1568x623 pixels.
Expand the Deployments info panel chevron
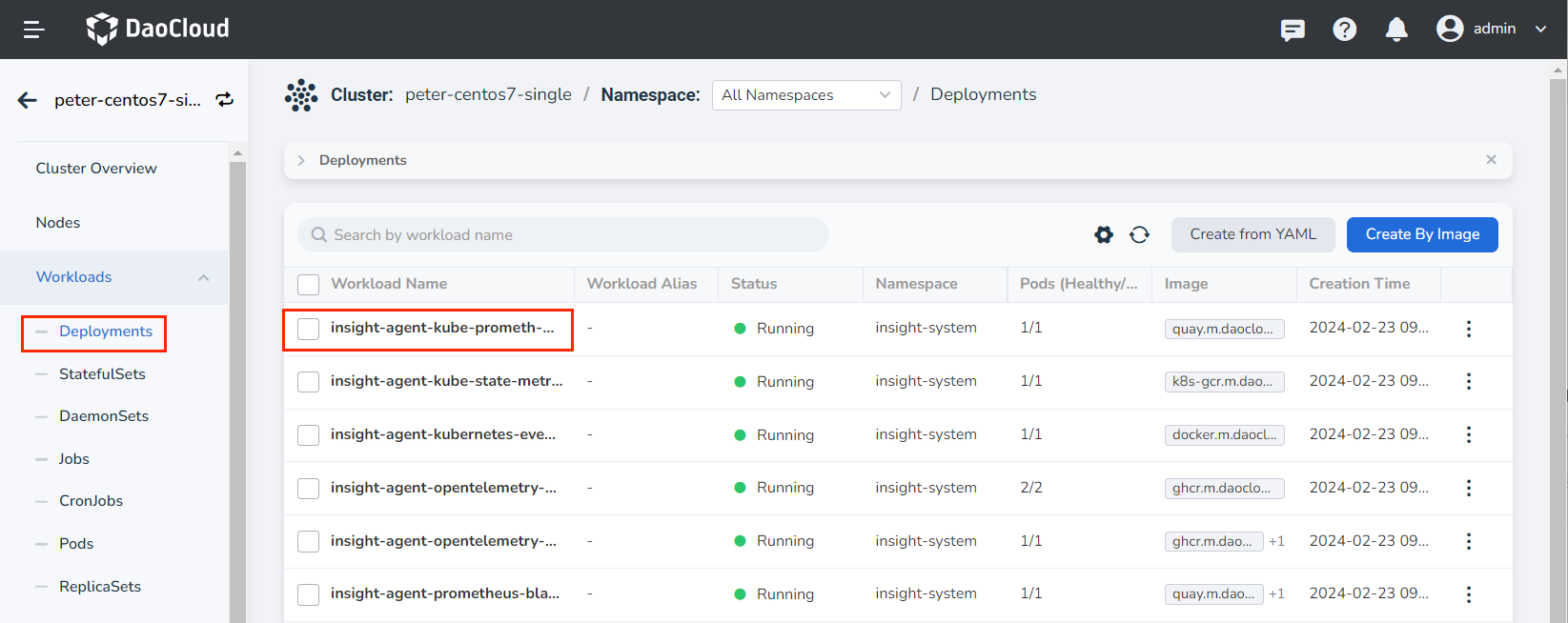point(301,160)
